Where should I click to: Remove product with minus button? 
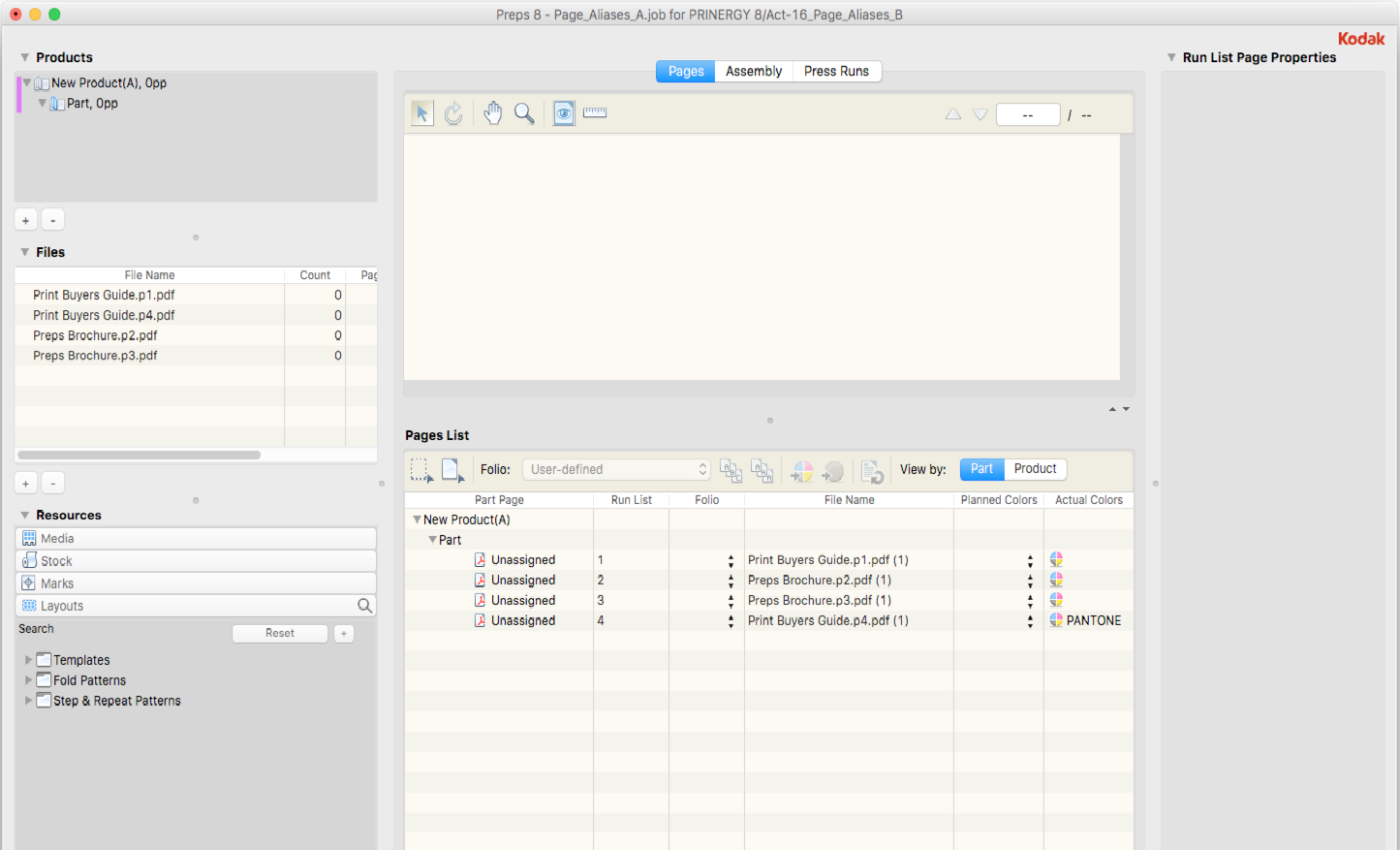point(53,221)
